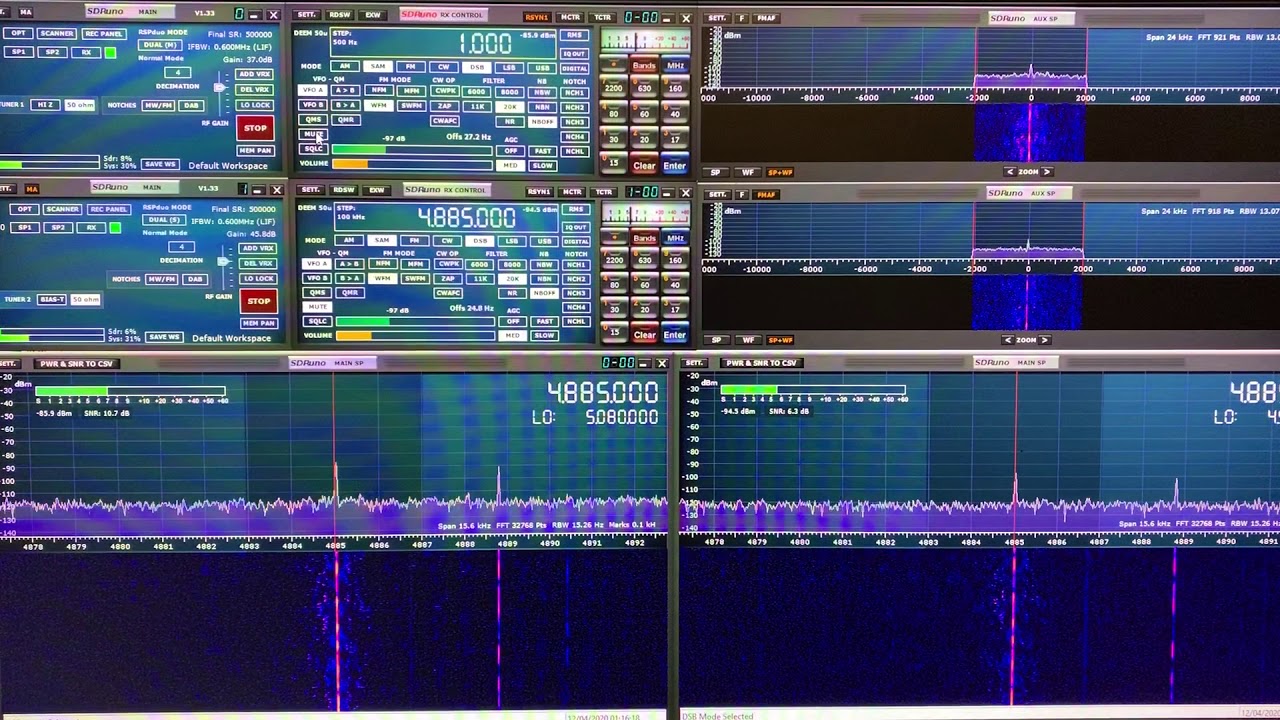Switch upper AUX SP to WF view

[747, 172]
